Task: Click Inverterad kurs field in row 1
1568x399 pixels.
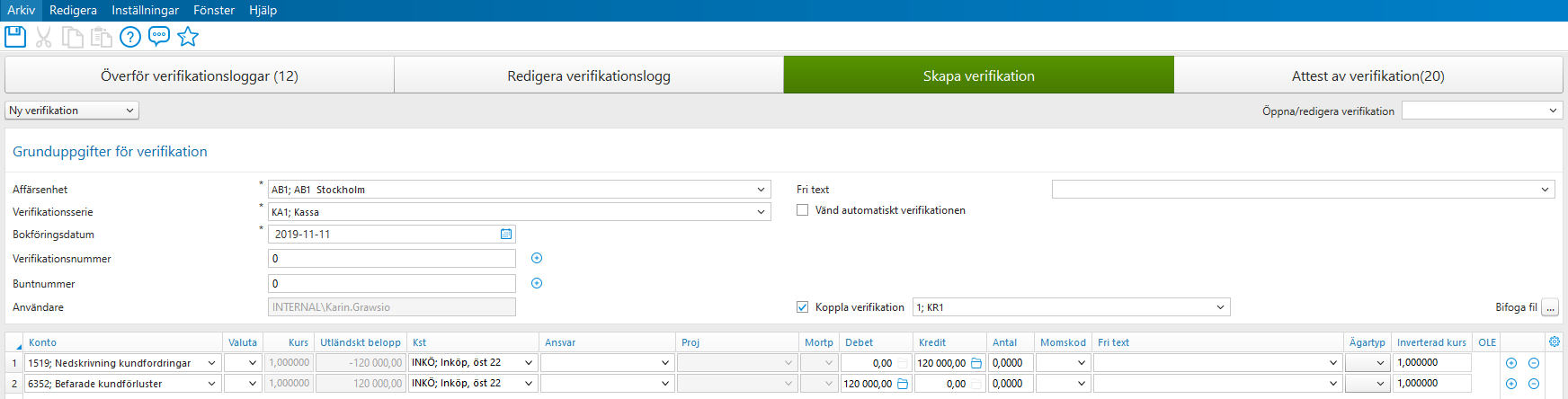Action: 1432,363
